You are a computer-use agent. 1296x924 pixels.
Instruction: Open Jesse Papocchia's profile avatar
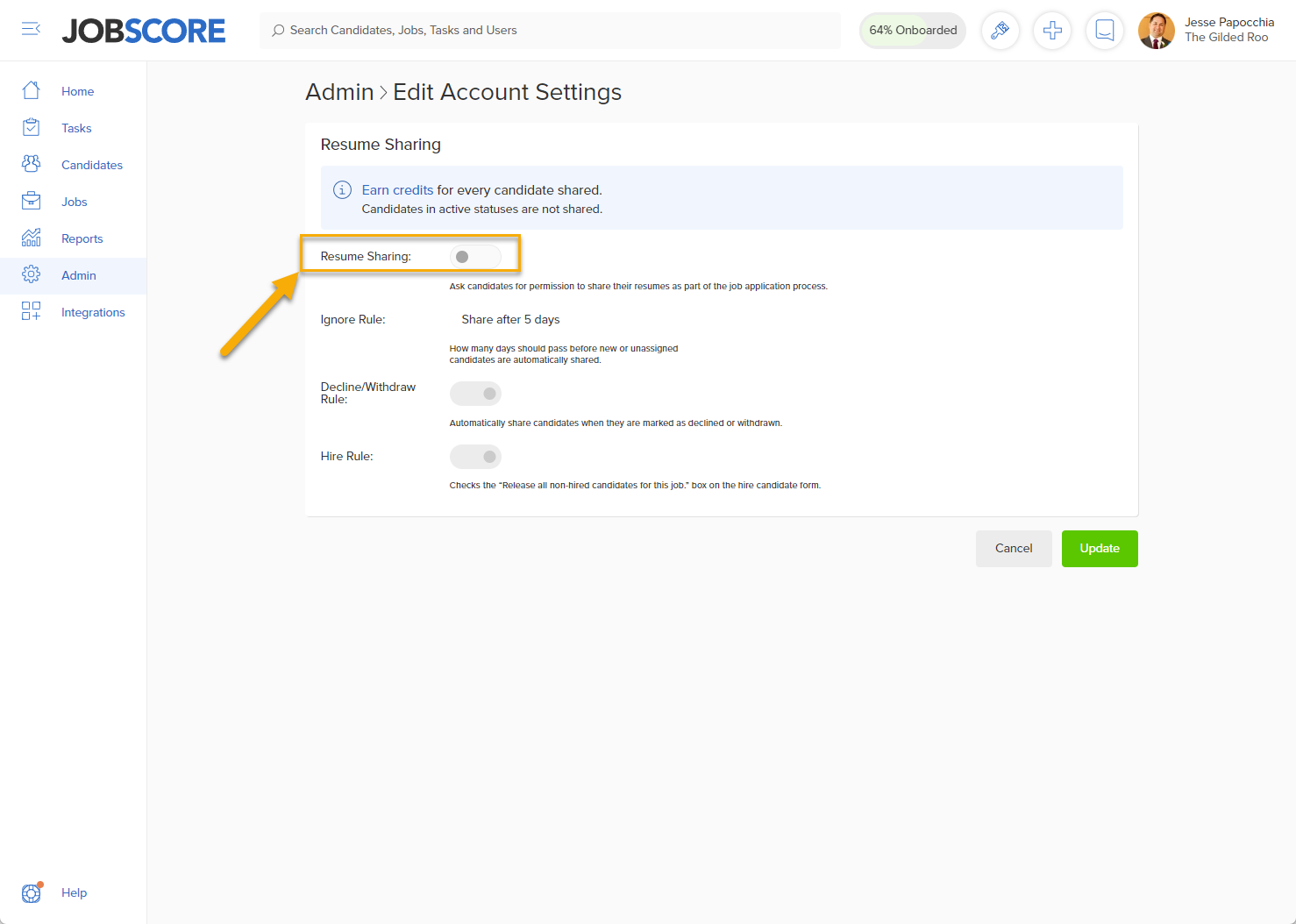click(1157, 31)
